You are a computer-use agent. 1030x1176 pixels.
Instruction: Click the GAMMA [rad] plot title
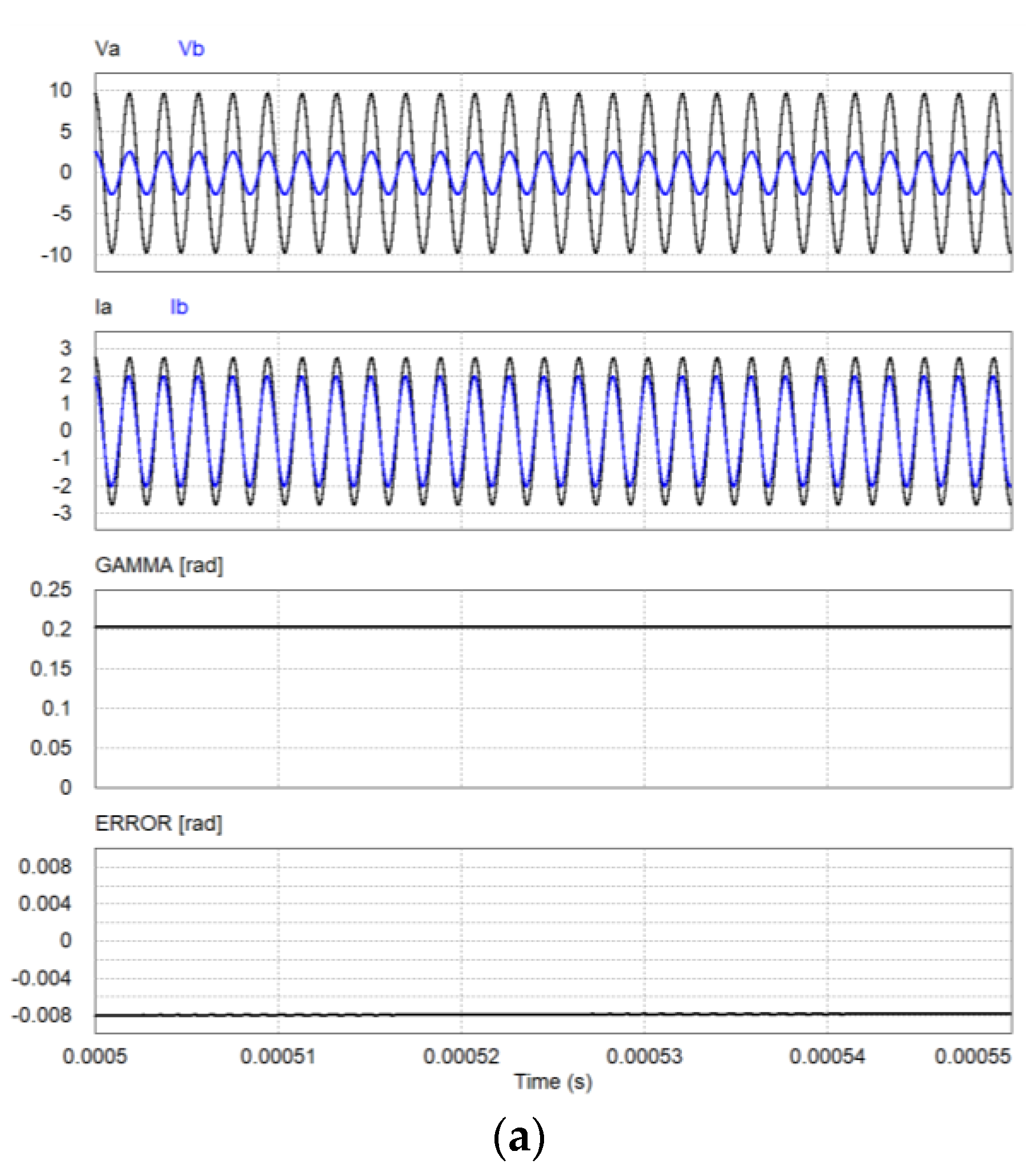(159, 566)
